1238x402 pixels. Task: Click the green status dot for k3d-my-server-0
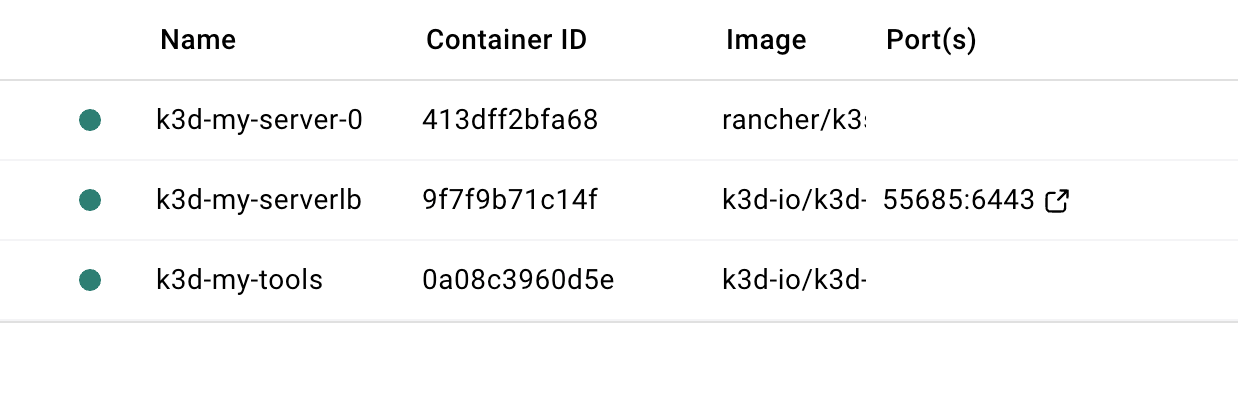[90, 121]
